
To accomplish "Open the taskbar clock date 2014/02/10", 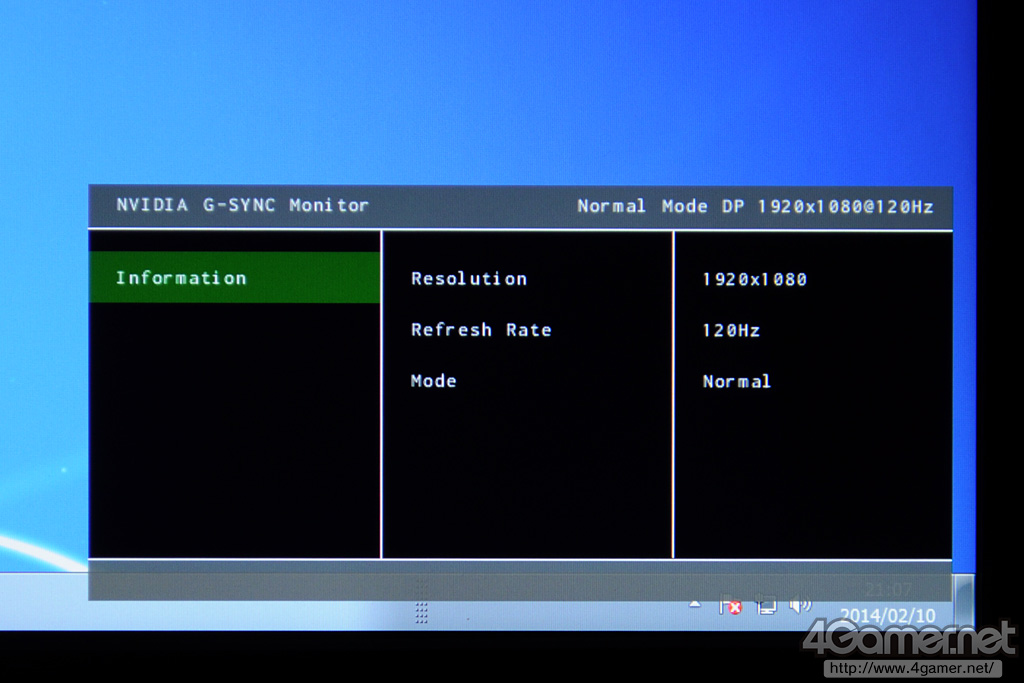I will (x=888, y=615).
